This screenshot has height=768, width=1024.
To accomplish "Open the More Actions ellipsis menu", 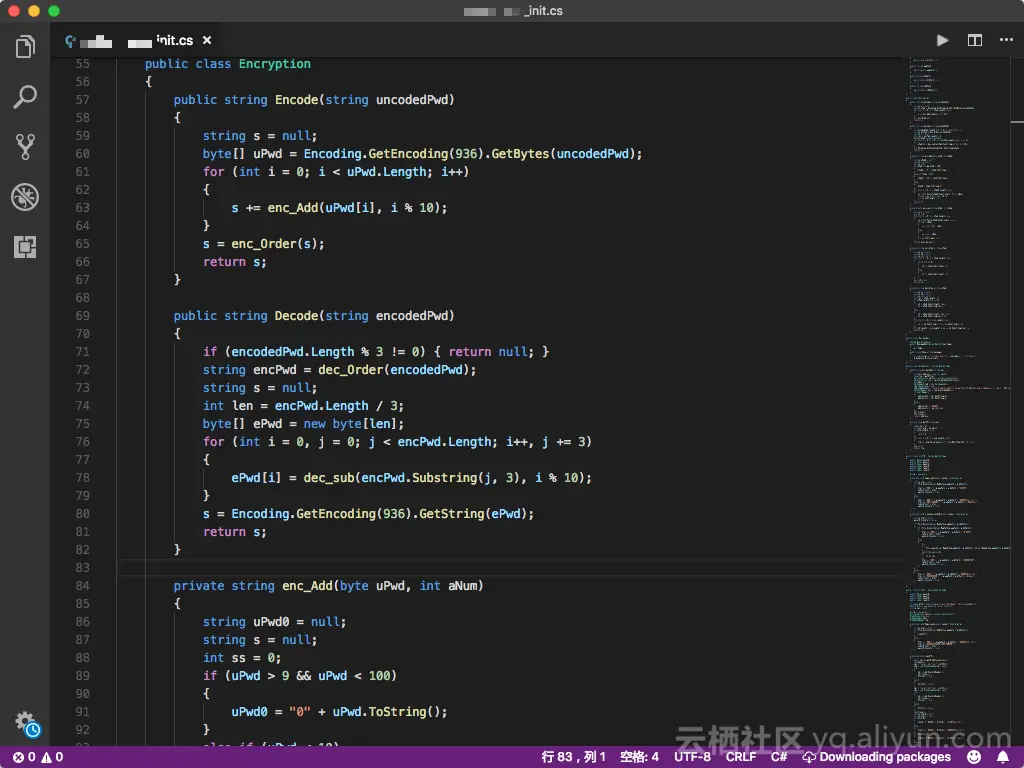I will tap(1005, 40).
